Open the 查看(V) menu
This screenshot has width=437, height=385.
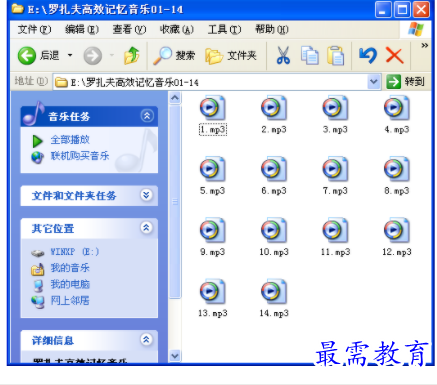[129, 29]
